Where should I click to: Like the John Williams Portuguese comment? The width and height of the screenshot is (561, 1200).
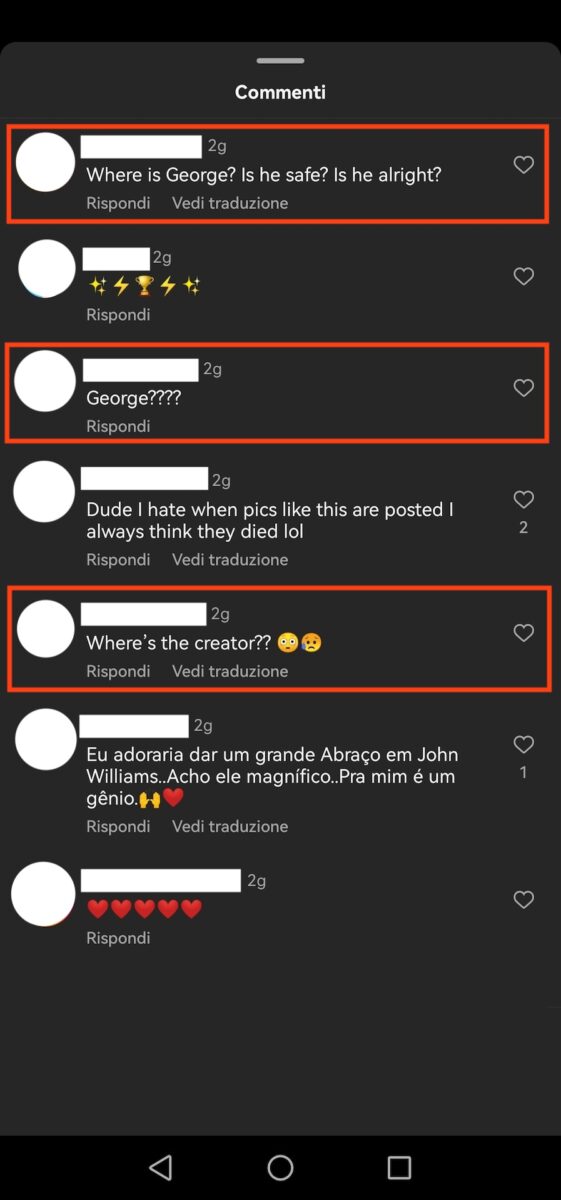(x=523, y=744)
